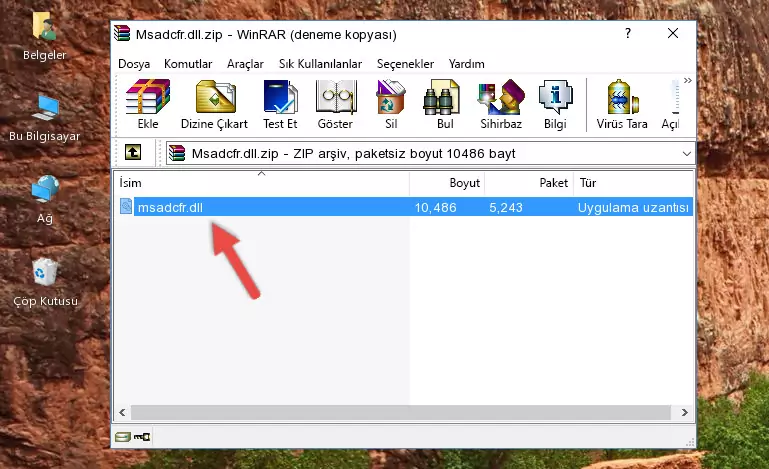Open the Yardım menu
The width and height of the screenshot is (769, 469).
[466, 64]
